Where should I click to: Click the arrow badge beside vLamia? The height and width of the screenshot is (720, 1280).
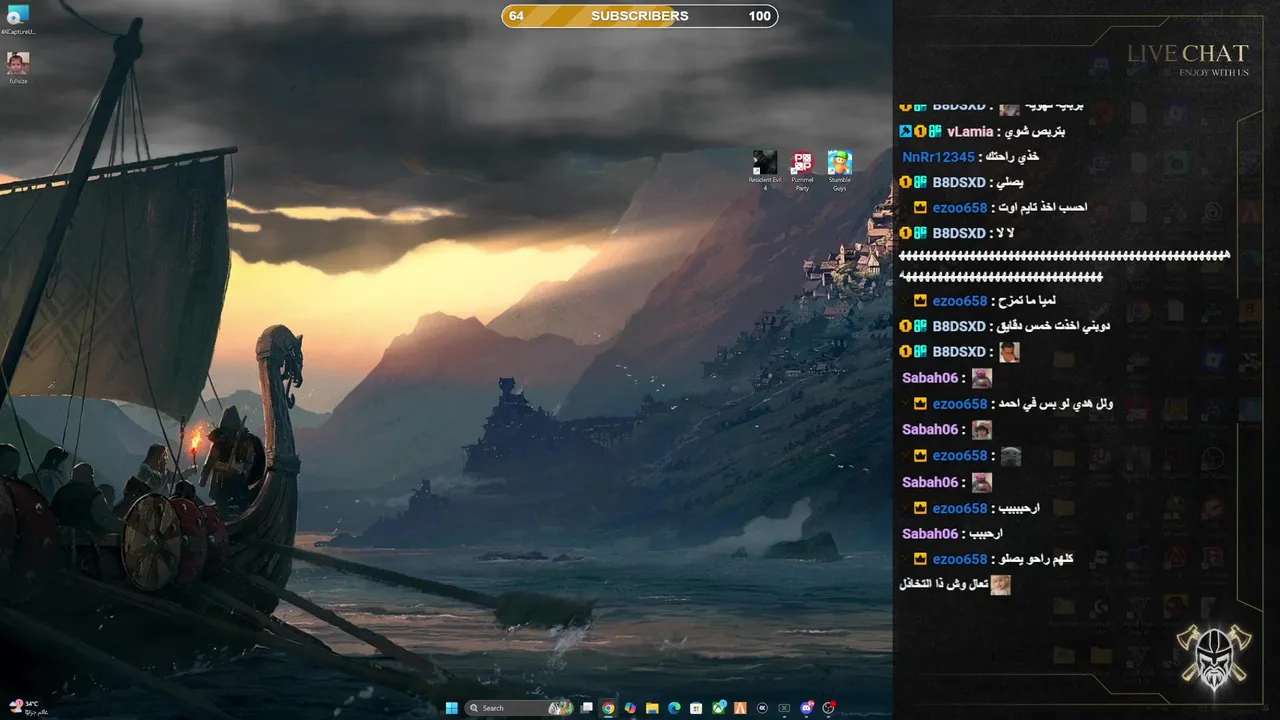[x=905, y=131]
